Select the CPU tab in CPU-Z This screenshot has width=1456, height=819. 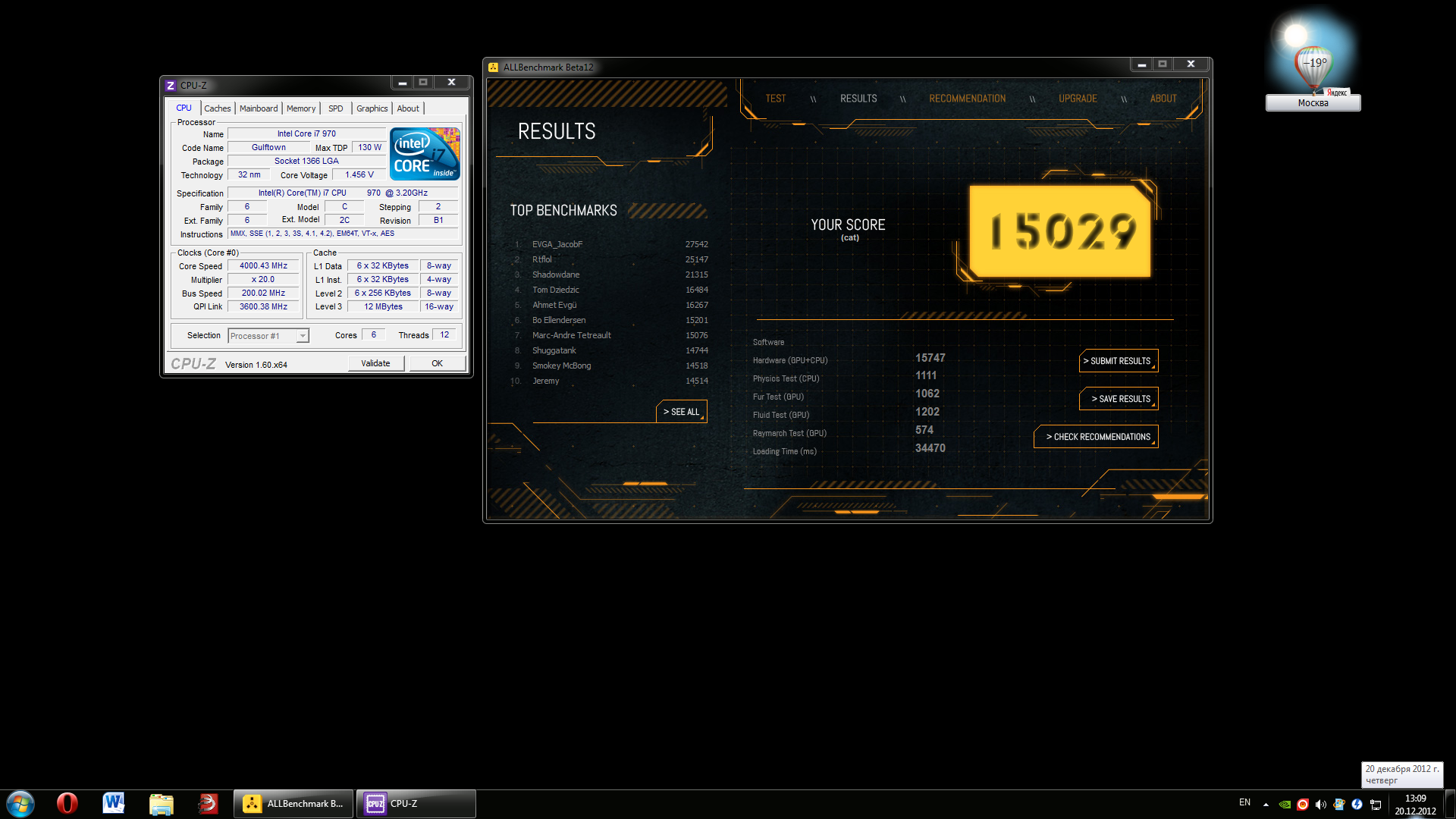point(184,108)
